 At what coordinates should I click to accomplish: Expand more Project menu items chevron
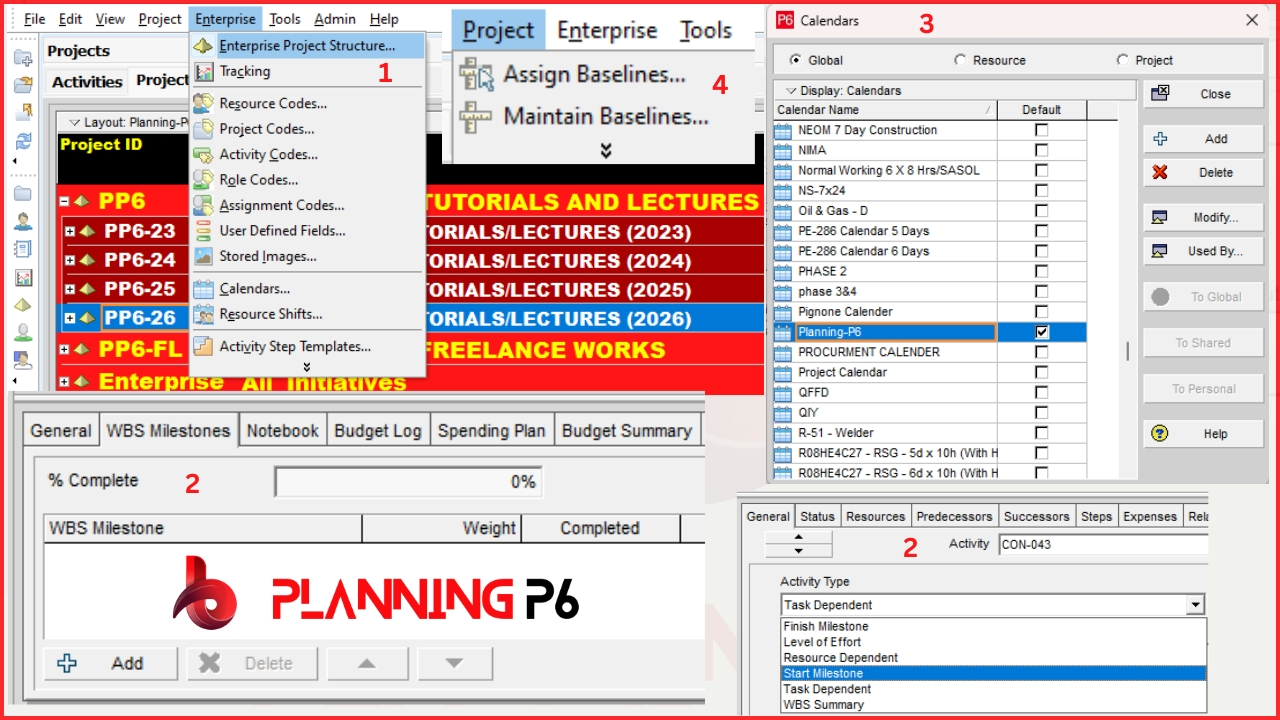pyautogui.click(x=605, y=151)
